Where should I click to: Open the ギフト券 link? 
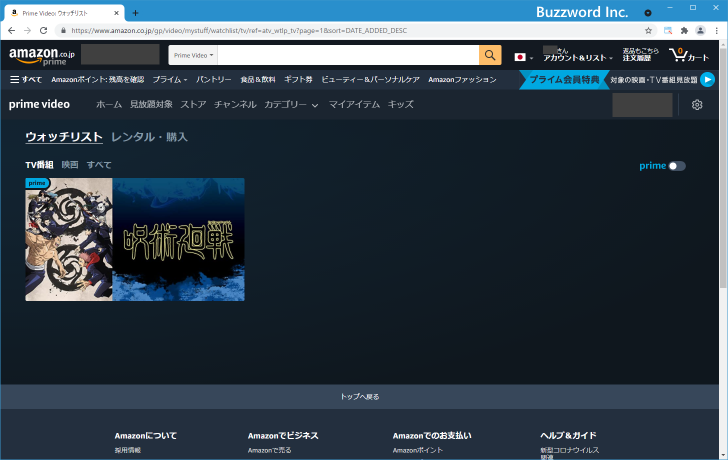[298, 80]
